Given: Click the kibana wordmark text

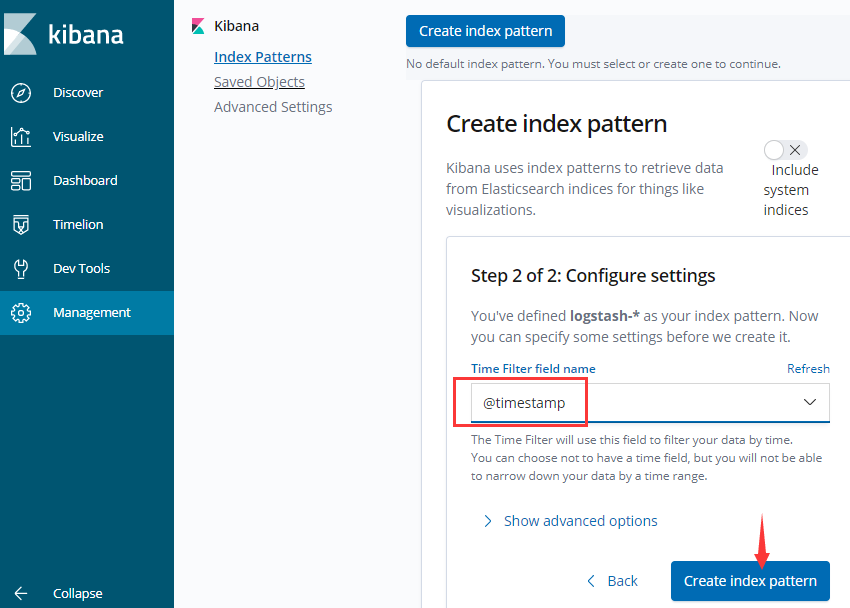Looking at the screenshot, I should click(86, 34).
